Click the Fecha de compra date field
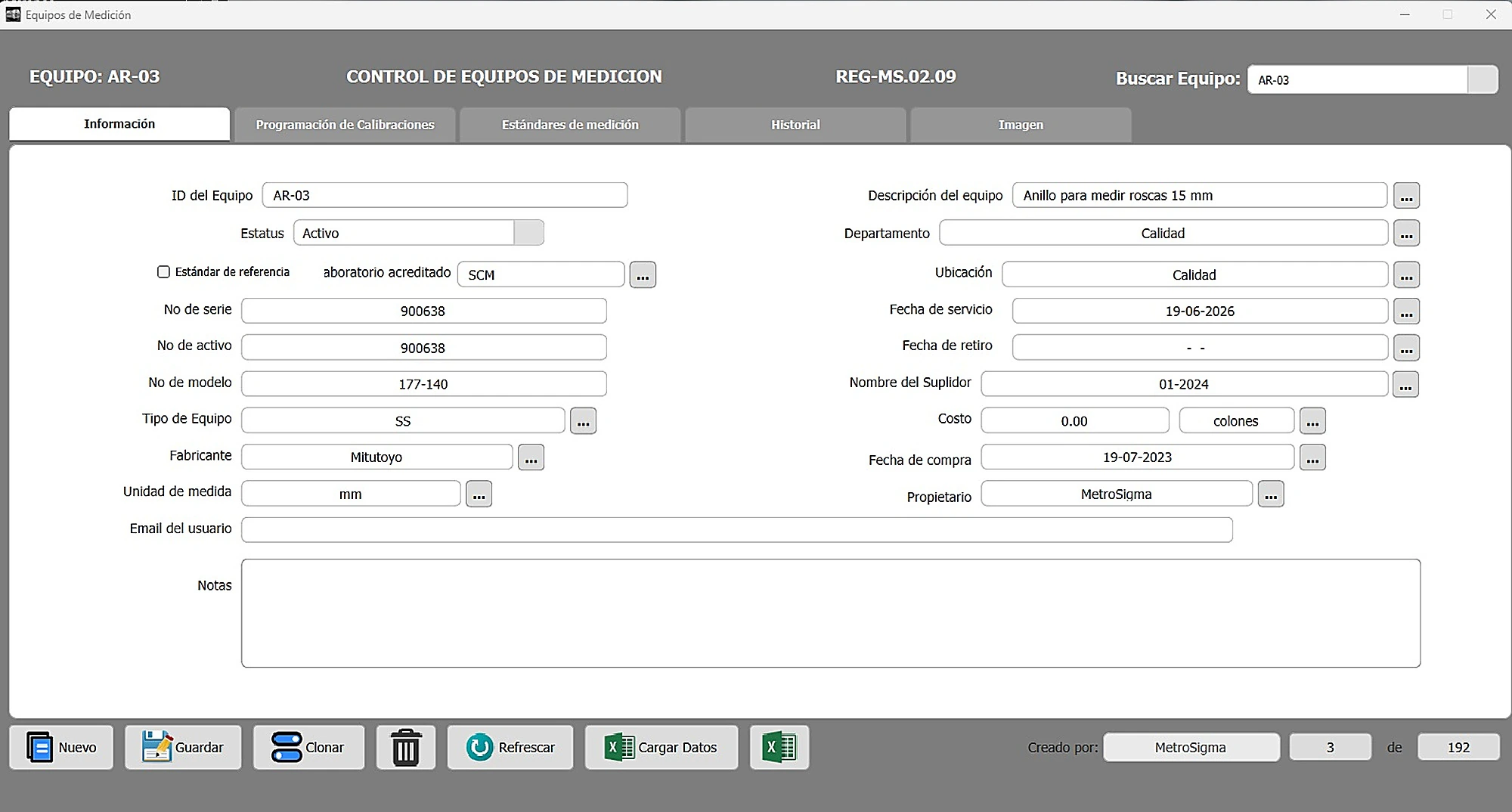This screenshot has width=1512, height=812. pyautogui.click(x=1137, y=457)
